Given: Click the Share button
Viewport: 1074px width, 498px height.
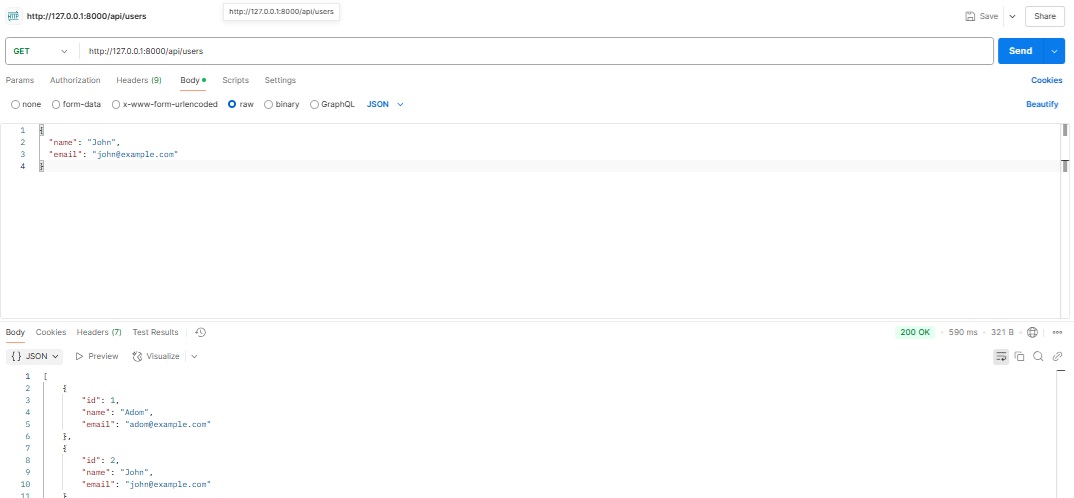Looking at the screenshot, I should click(1045, 16).
